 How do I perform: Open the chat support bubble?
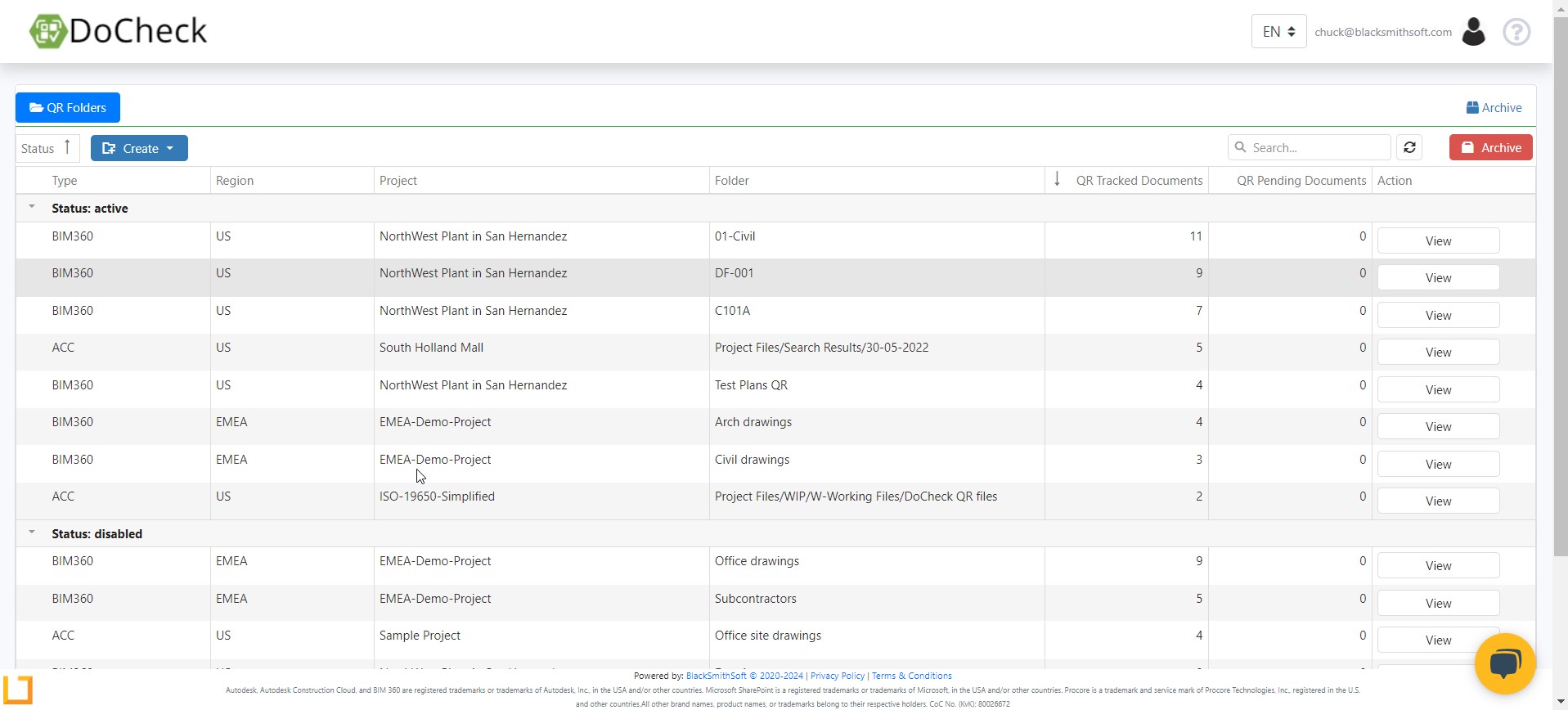coord(1504,663)
